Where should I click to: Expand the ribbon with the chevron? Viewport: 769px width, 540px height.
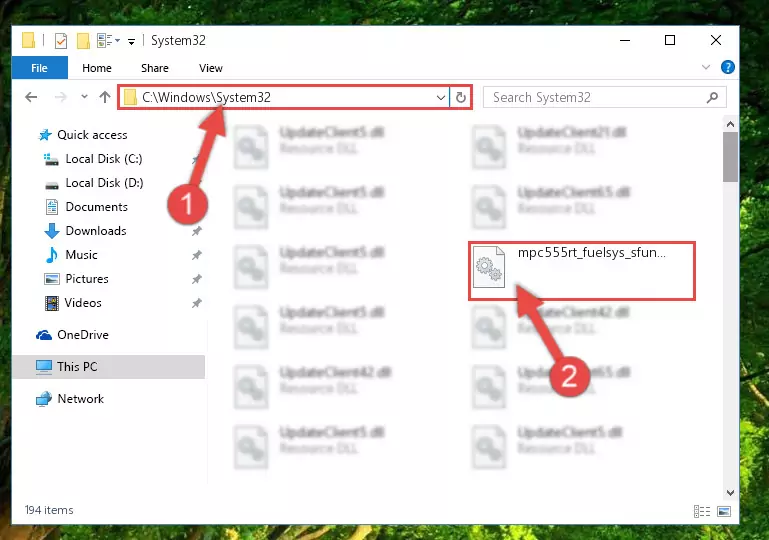click(706, 67)
